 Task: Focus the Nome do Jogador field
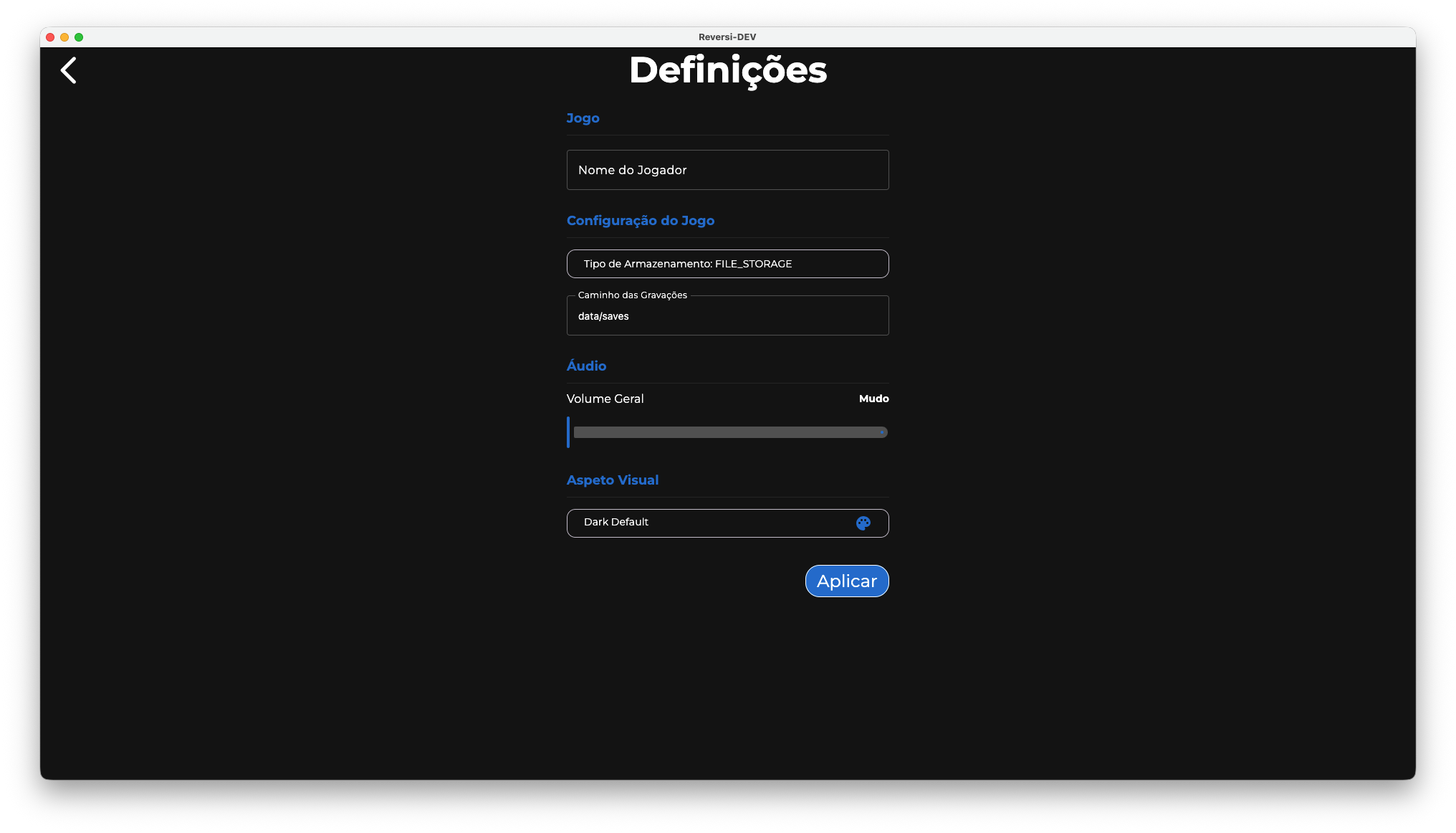point(727,170)
